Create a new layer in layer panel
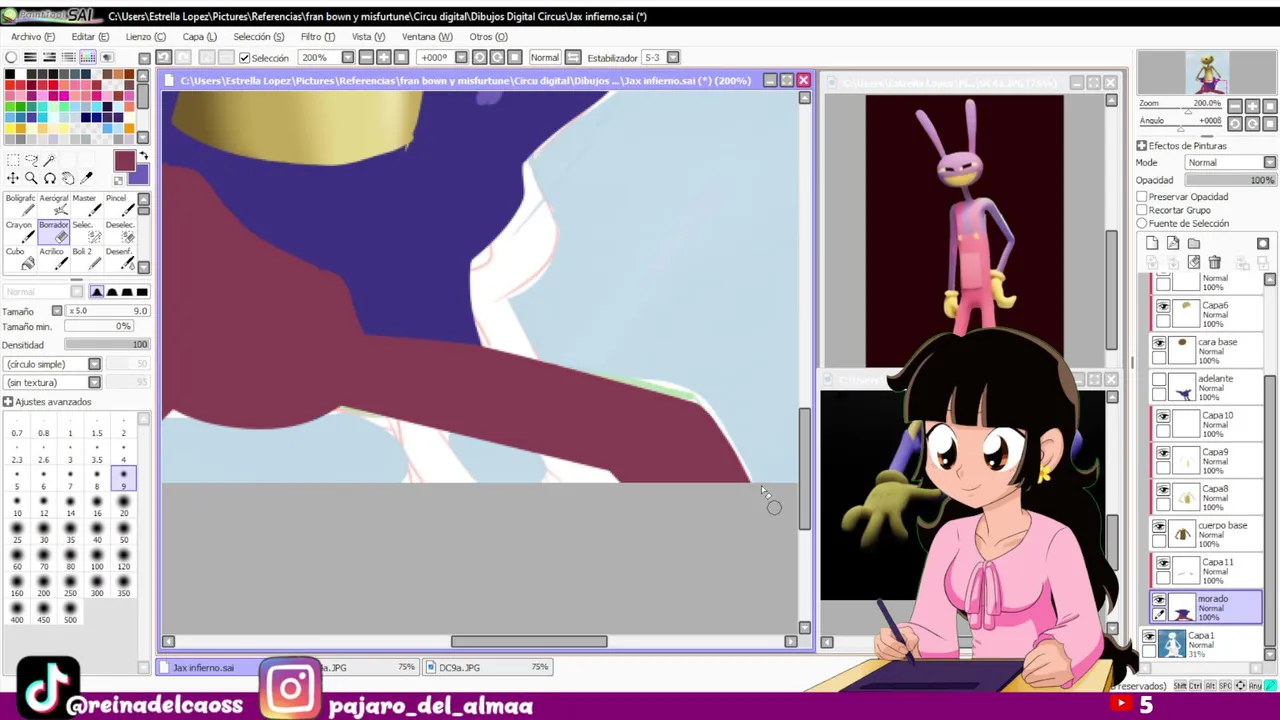Viewport: 1280px width, 720px height. [1152, 243]
